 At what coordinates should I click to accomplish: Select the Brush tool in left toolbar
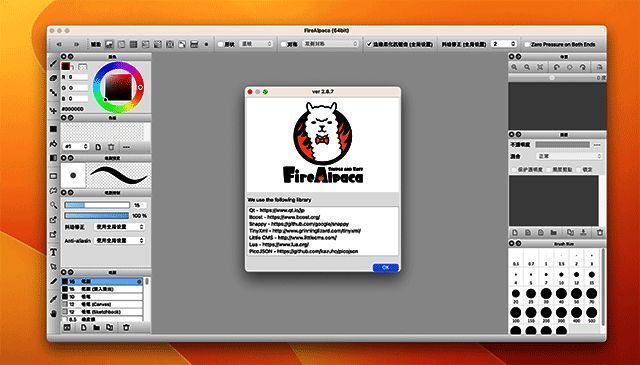point(53,63)
